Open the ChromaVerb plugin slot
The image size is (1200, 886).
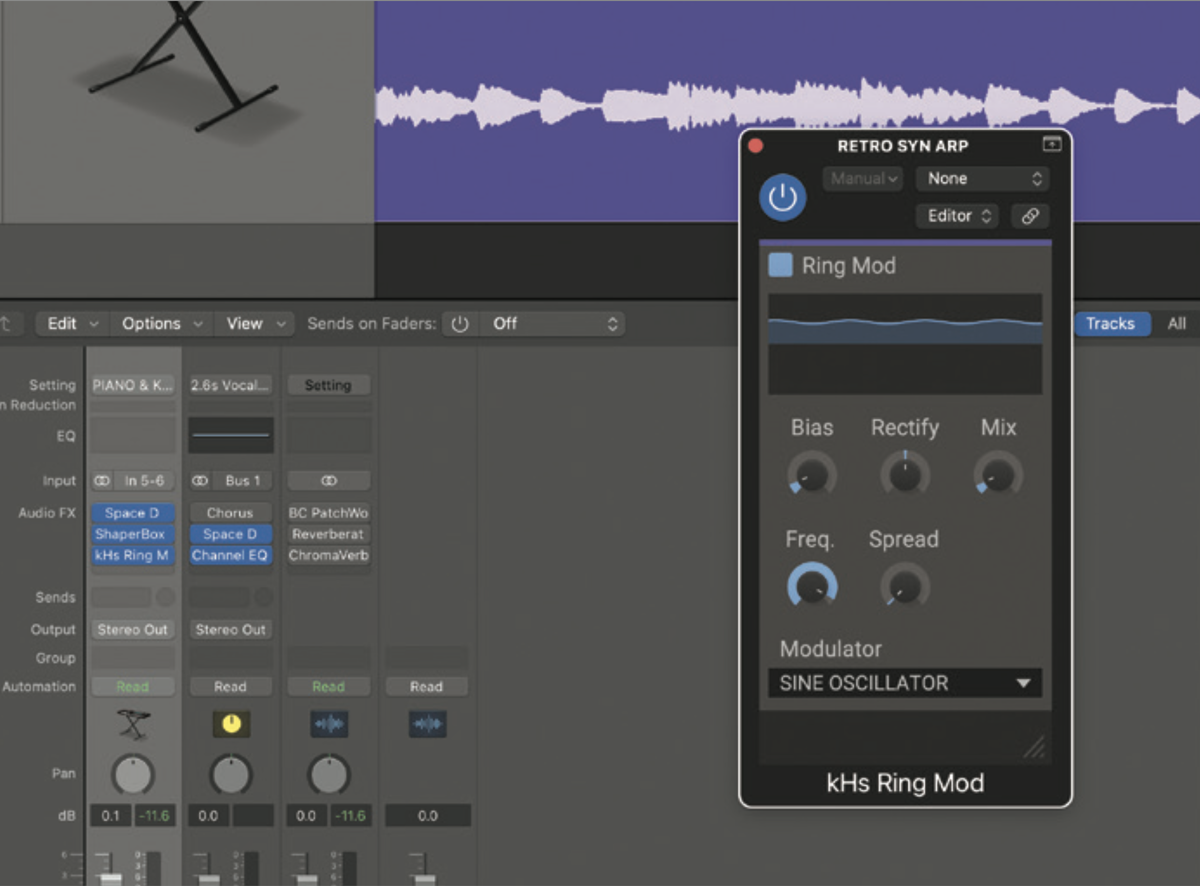click(328, 555)
